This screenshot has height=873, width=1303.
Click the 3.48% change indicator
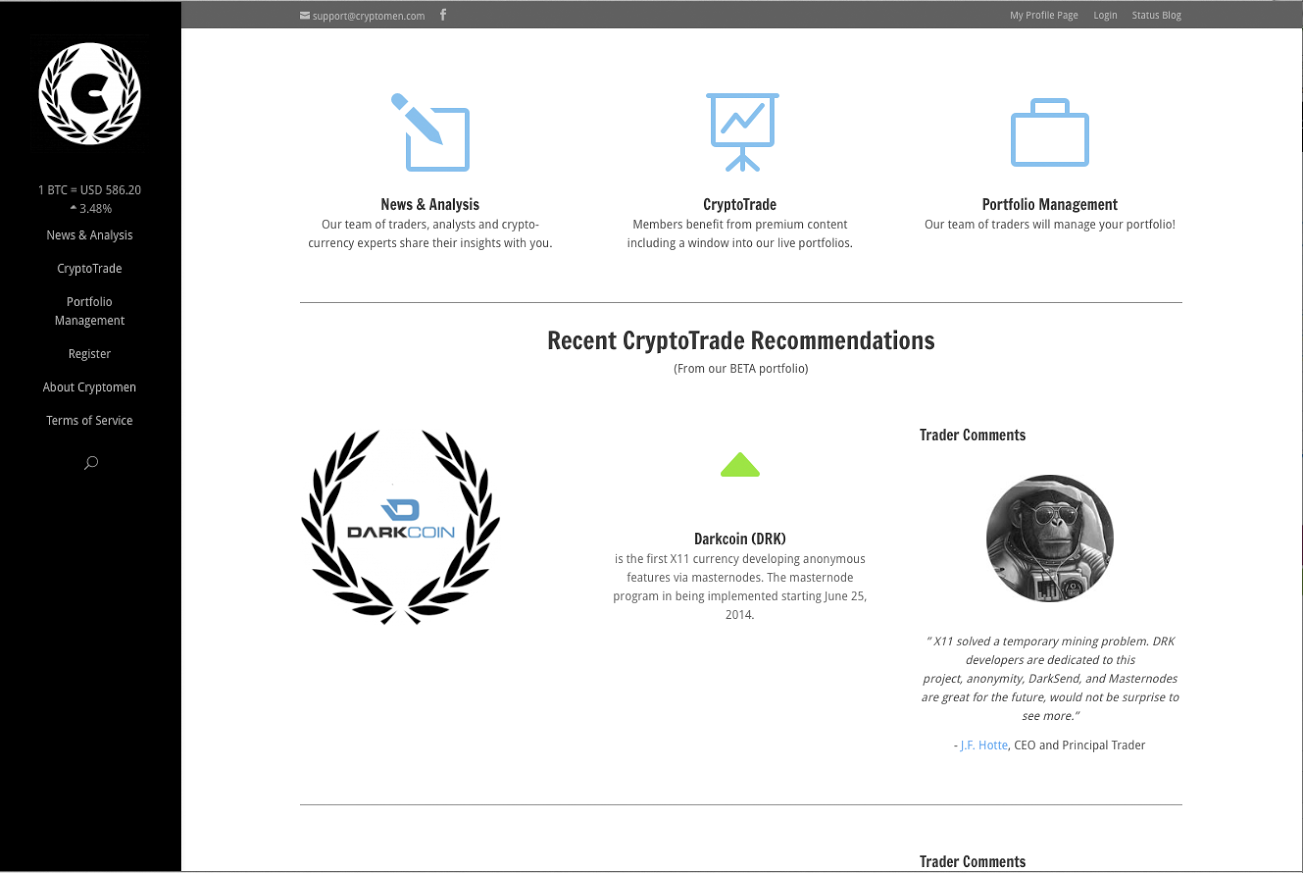tap(91, 209)
